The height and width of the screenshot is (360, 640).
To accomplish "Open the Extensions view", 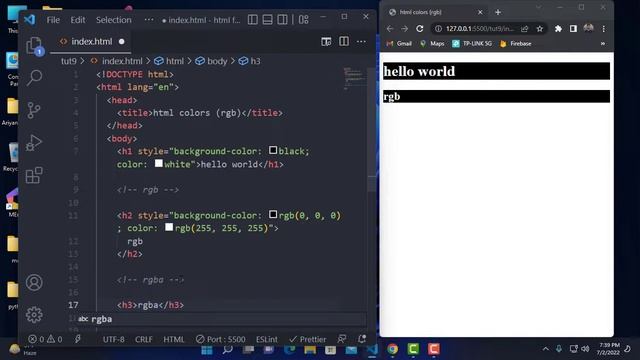I will tap(34, 176).
